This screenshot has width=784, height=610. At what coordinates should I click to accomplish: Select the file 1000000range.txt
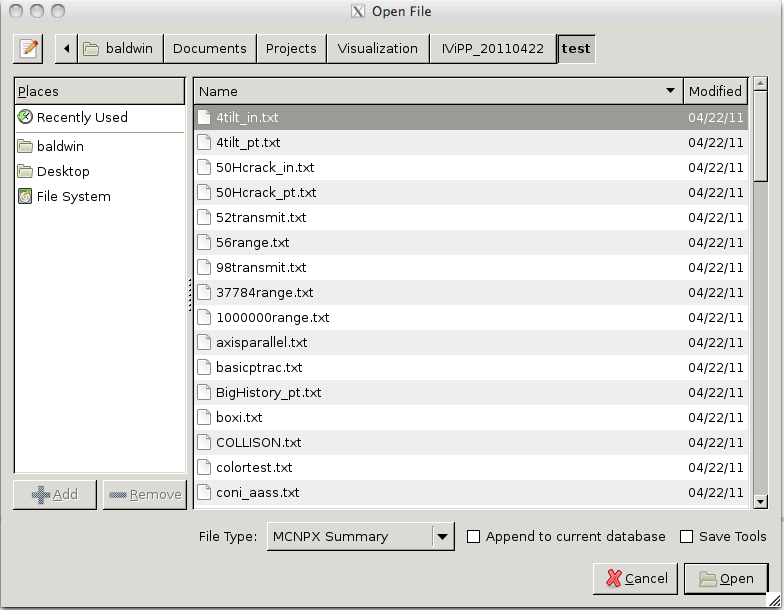(471, 318)
